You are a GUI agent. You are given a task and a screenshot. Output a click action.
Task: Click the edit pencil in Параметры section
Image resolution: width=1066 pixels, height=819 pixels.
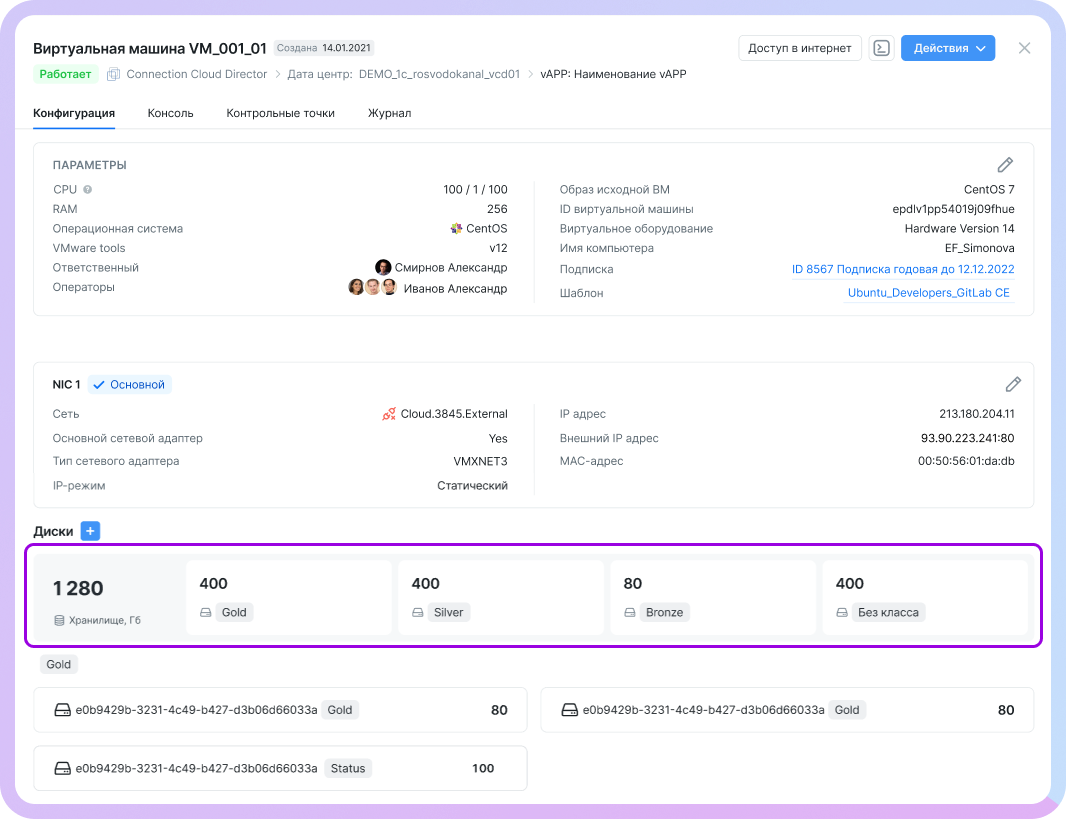[x=1005, y=165]
